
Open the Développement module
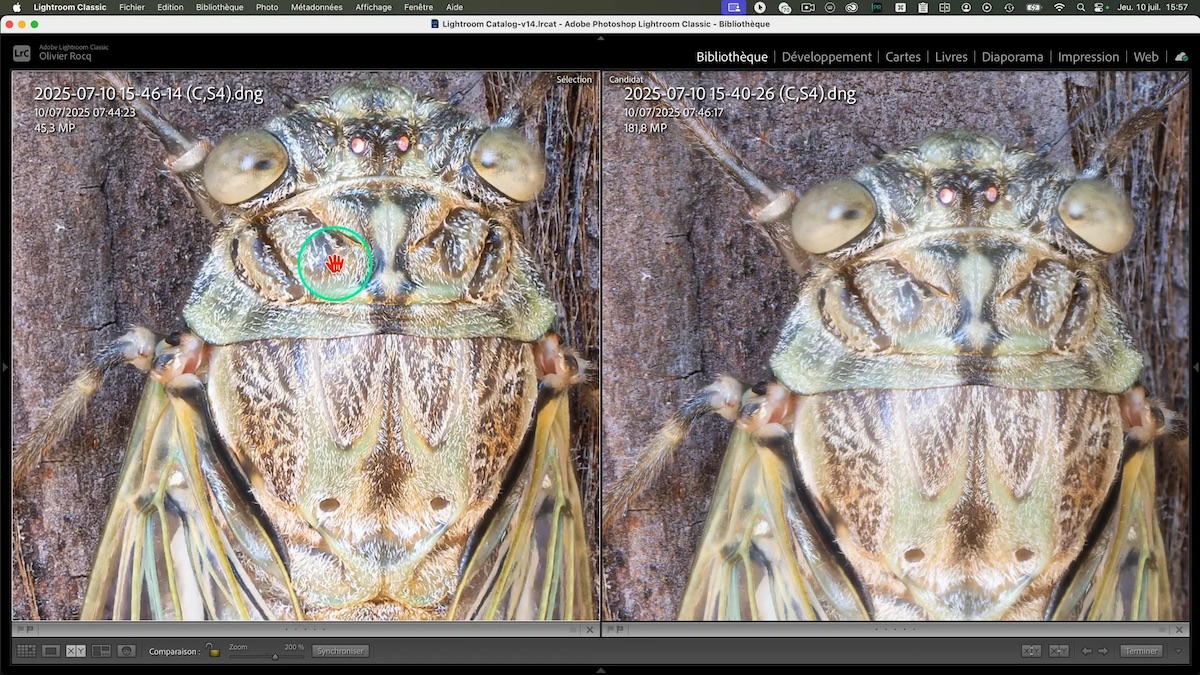coord(827,57)
